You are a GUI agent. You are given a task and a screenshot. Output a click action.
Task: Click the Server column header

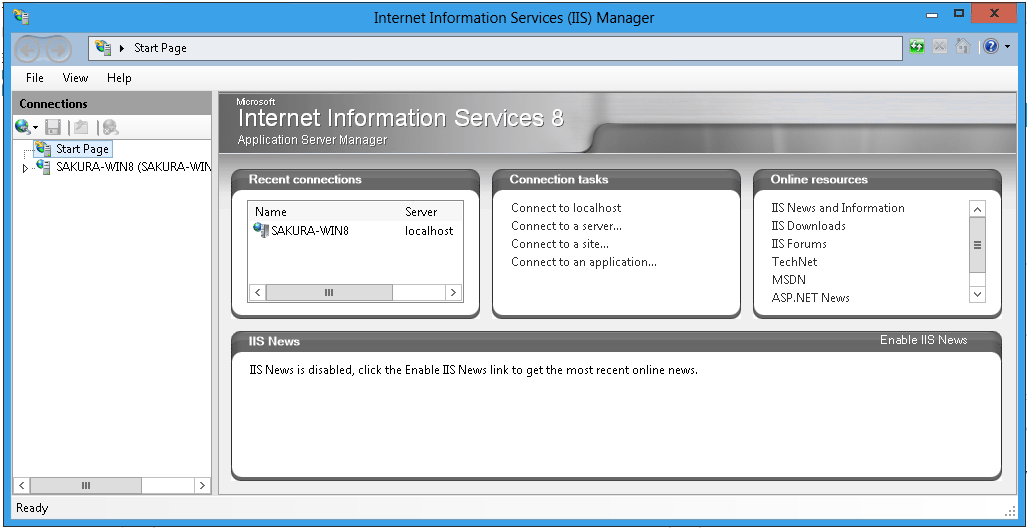pos(421,212)
